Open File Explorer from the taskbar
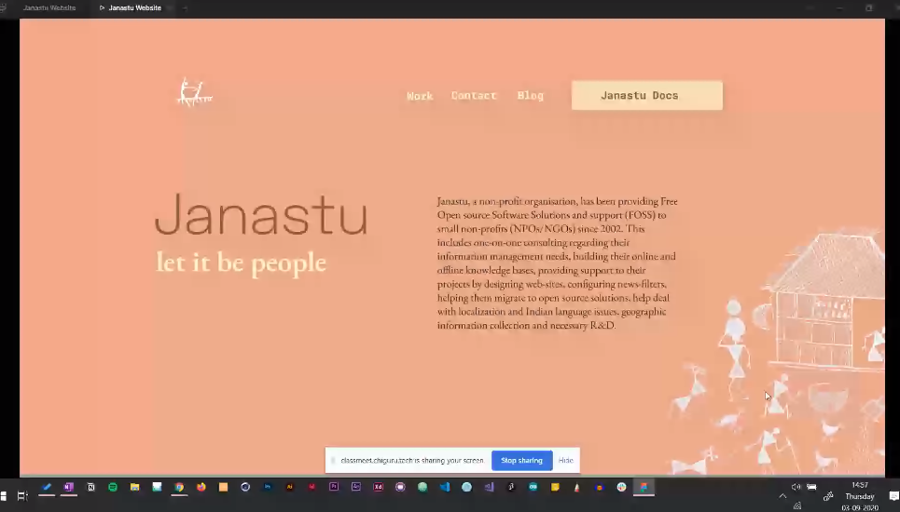Image resolution: width=900 pixels, height=512 pixels. click(135, 487)
